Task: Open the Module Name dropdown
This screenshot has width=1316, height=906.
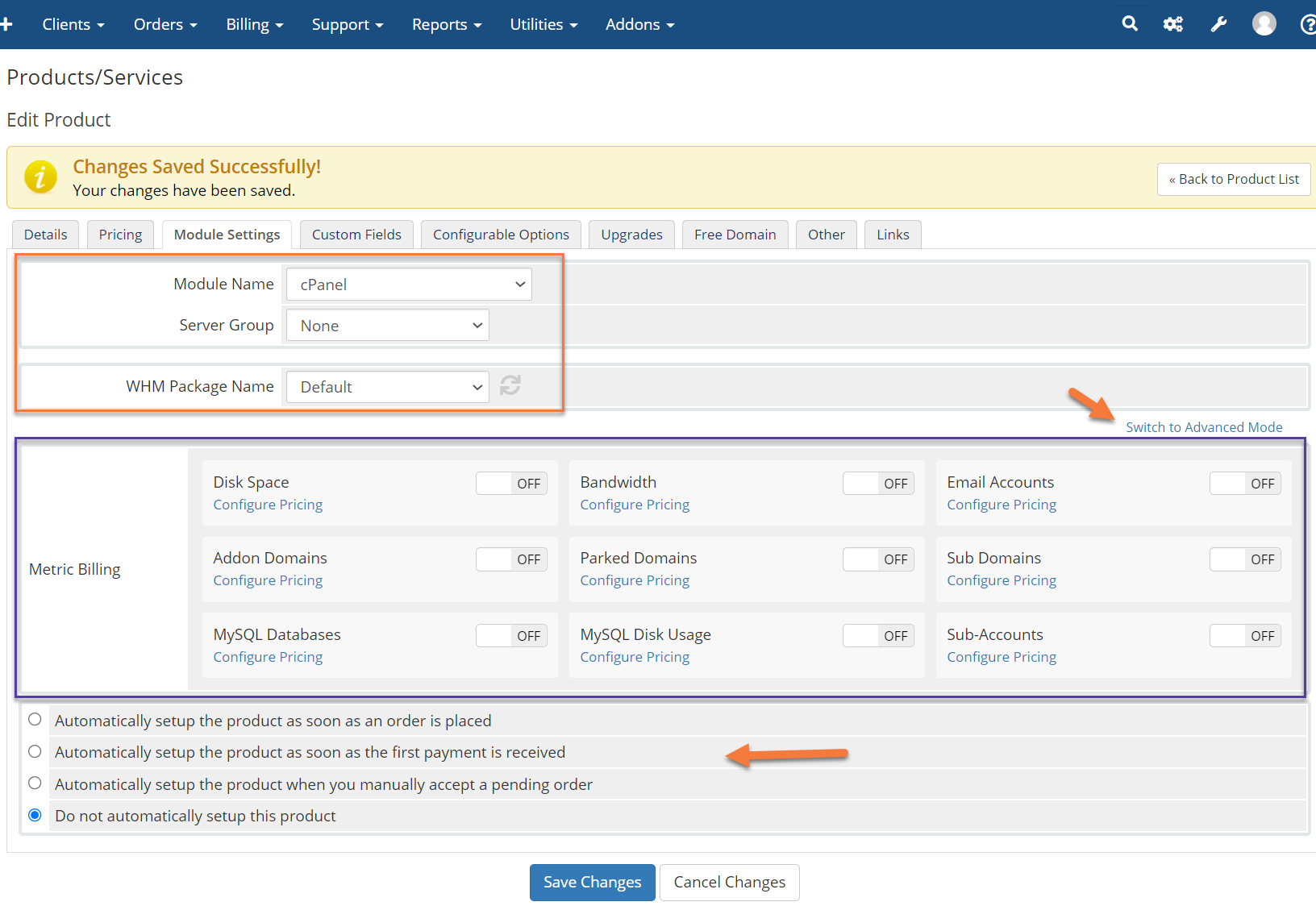Action: (409, 285)
